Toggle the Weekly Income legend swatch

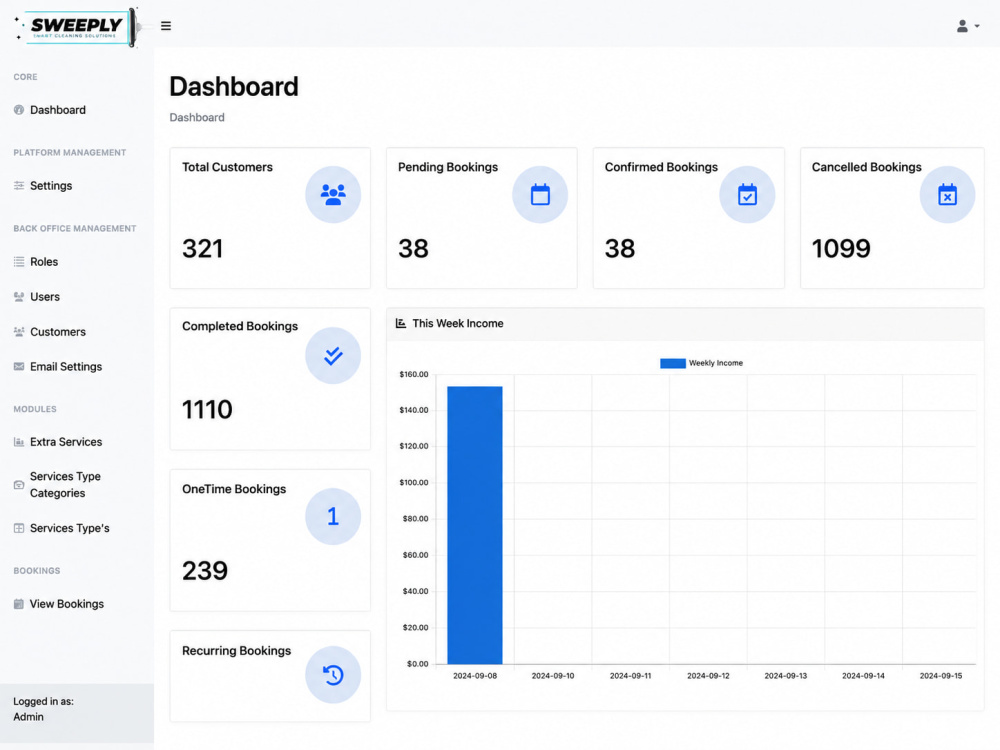click(x=672, y=363)
